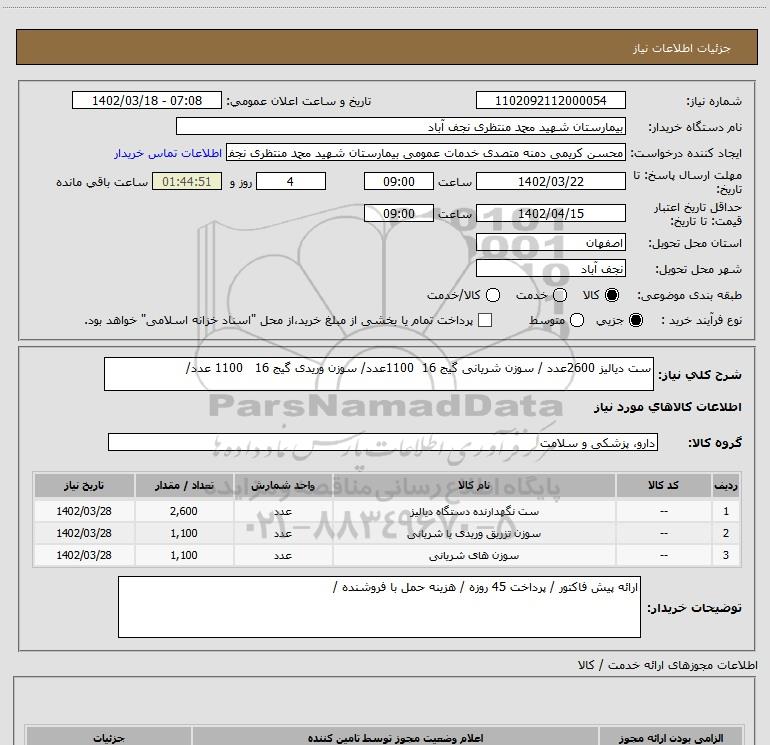The image size is (770, 745).
Task: Open the اطلاعات تماس خریدار link
Action: [168, 153]
